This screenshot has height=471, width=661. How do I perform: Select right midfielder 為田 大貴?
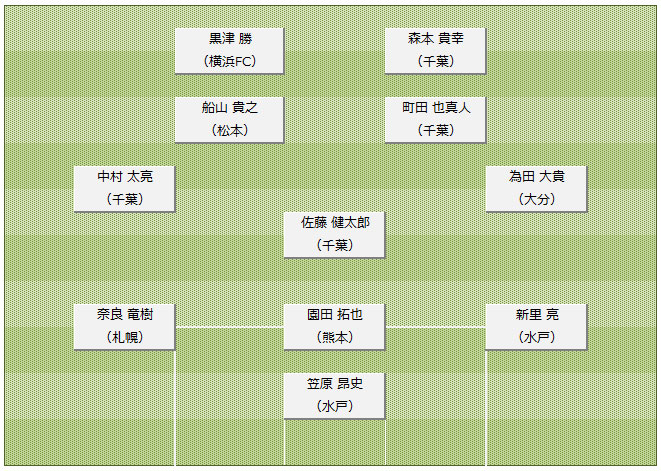[536, 187]
